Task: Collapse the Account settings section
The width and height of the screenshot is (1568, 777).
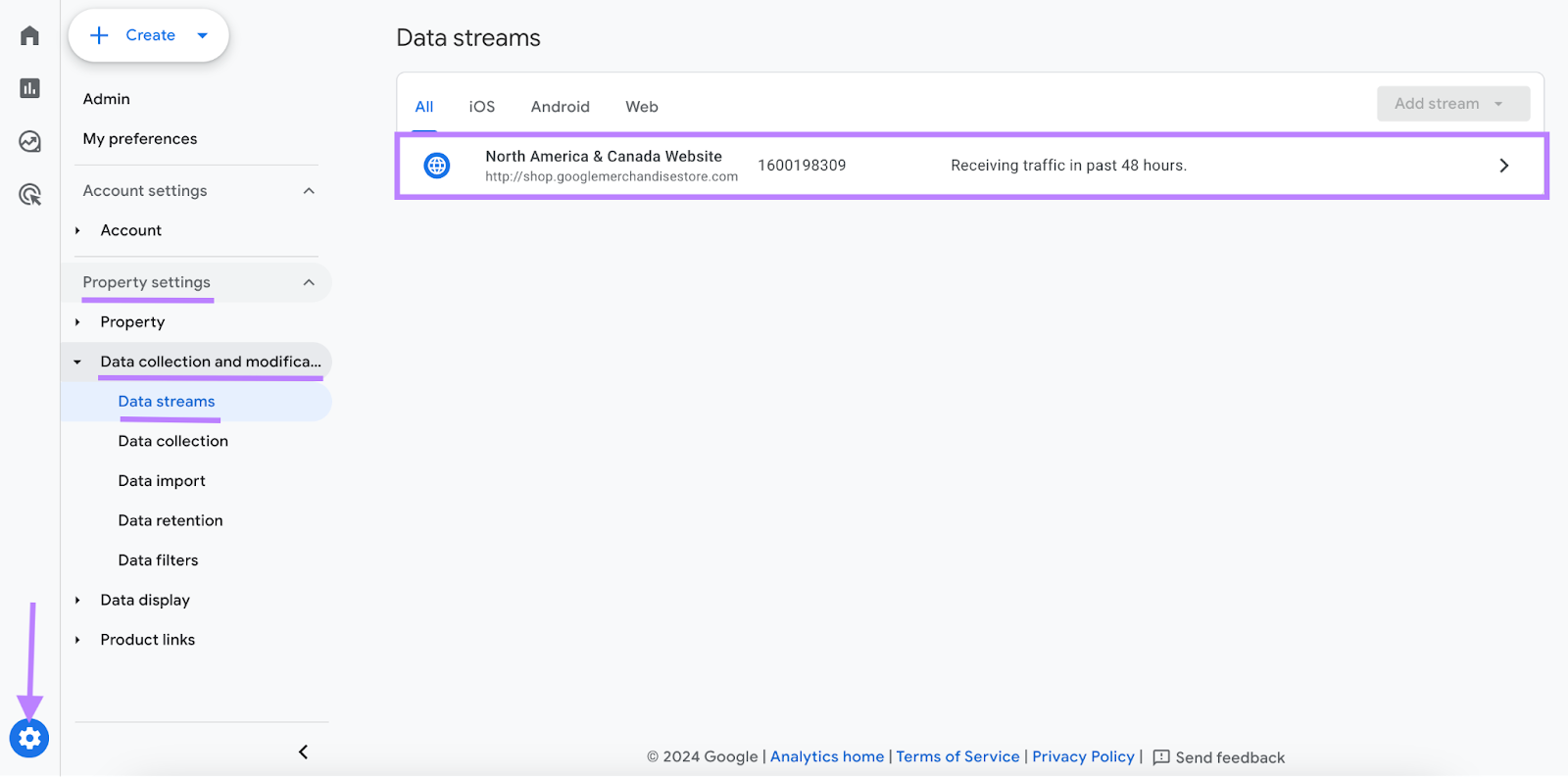Action: click(x=309, y=191)
